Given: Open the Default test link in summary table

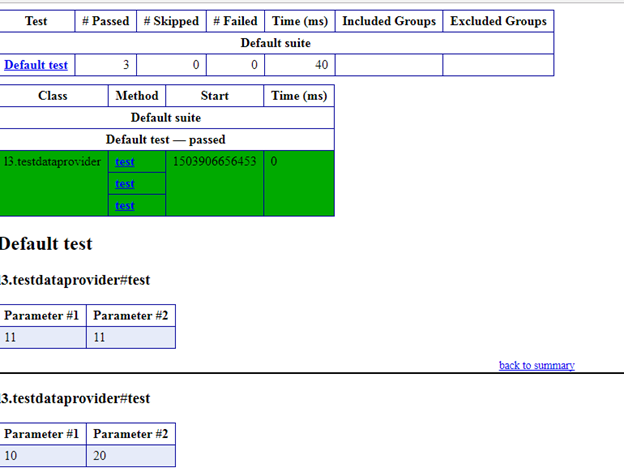Looking at the screenshot, I should tap(36, 65).
